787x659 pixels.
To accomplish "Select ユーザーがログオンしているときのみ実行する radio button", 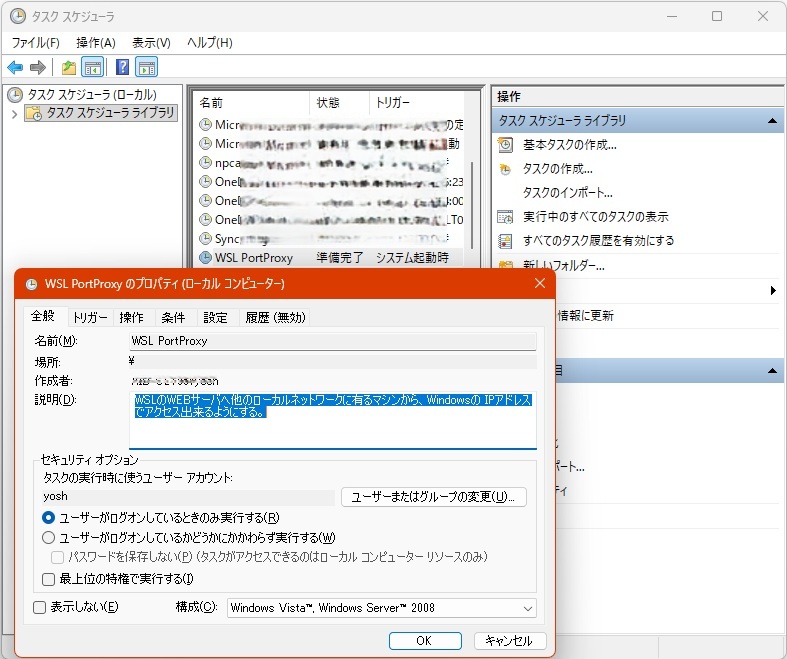I will (49, 518).
